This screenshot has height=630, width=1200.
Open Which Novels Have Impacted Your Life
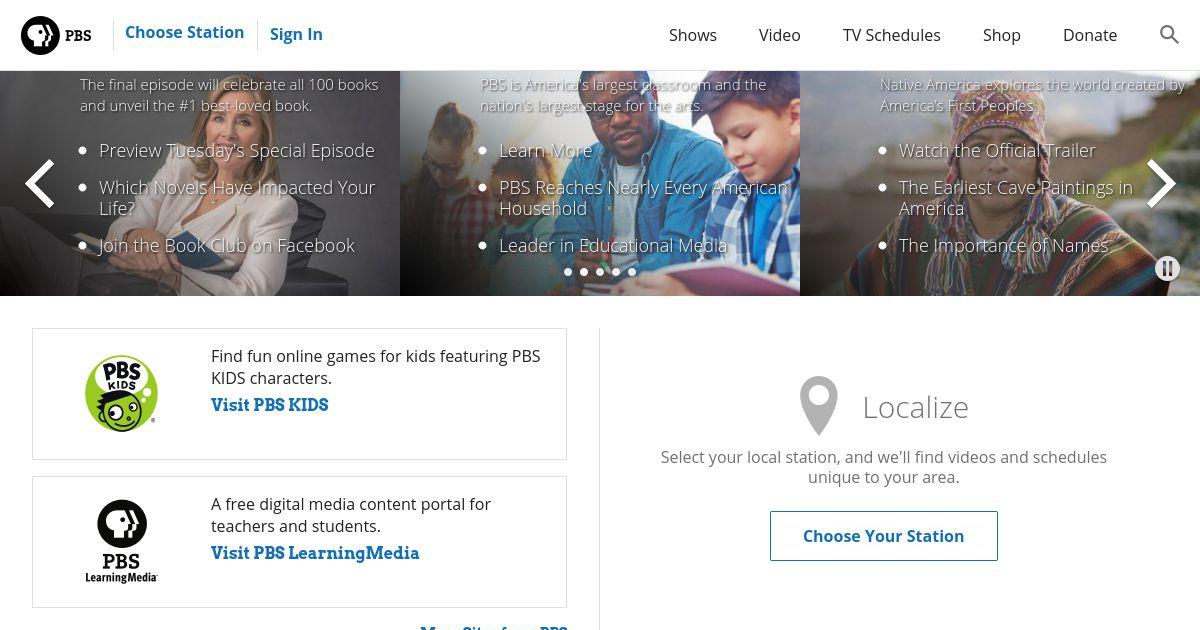[237, 198]
